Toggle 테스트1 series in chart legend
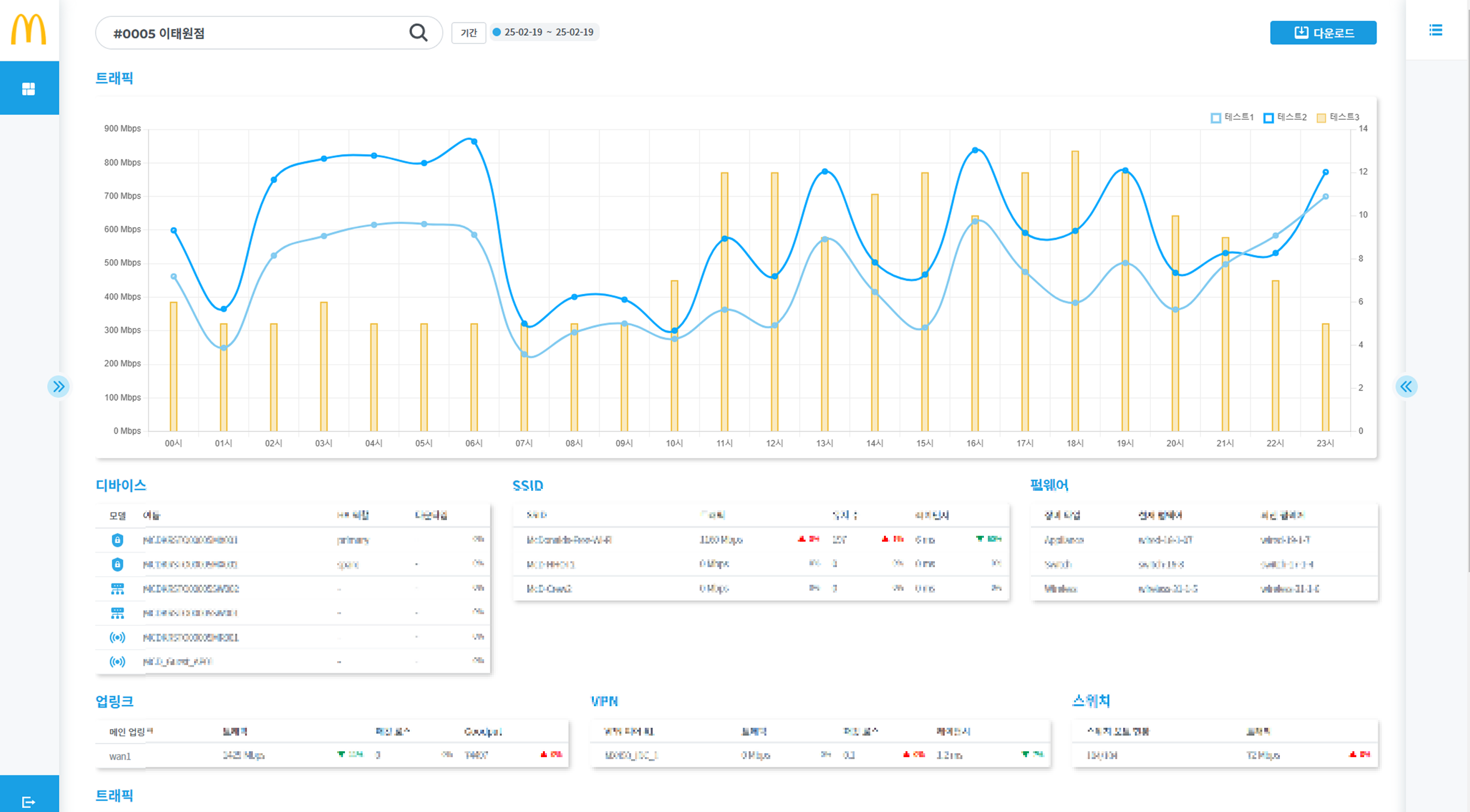 click(x=1232, y=117)
